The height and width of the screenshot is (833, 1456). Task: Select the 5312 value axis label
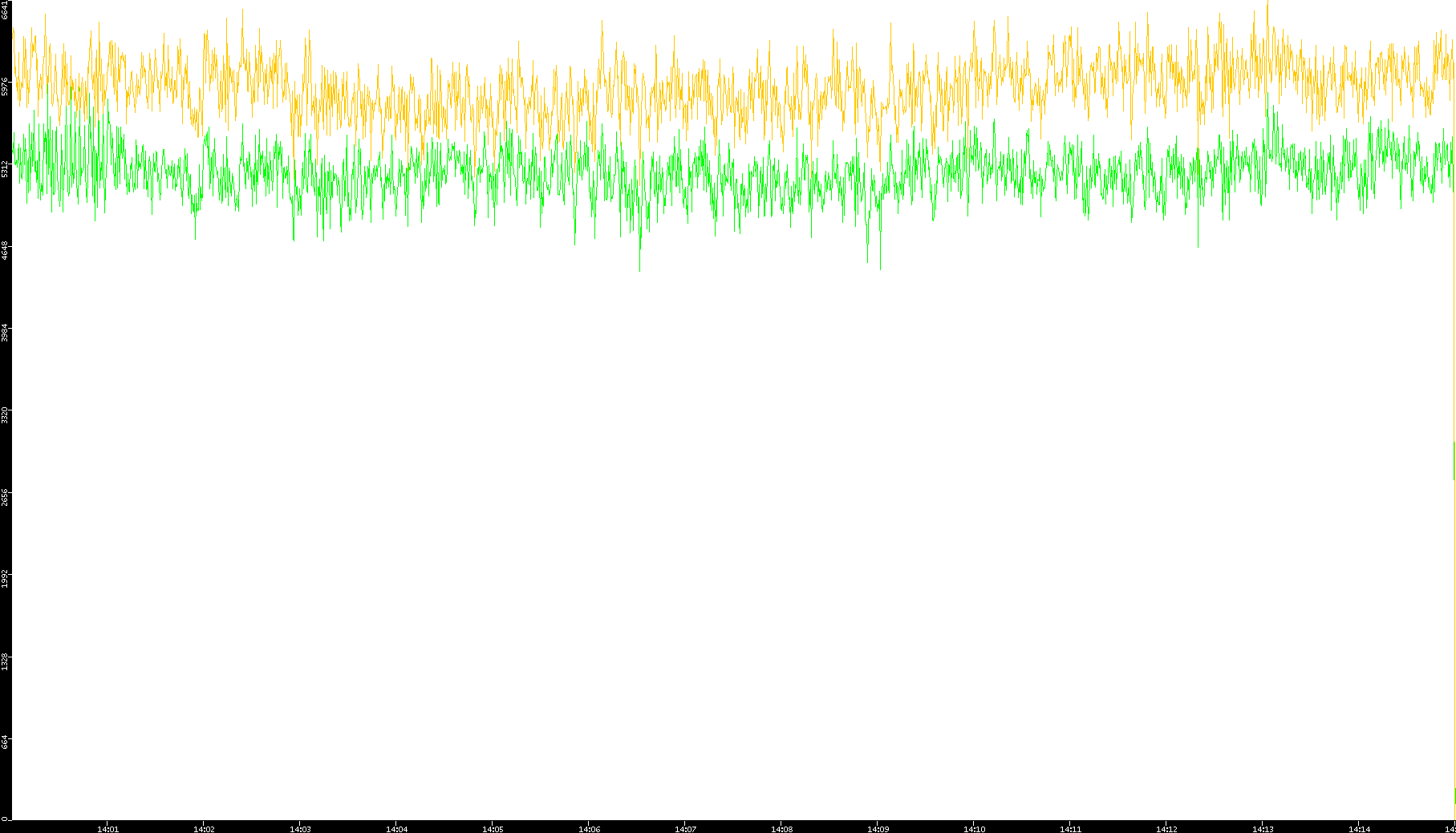pyautogui.click(x=5, y=168)
